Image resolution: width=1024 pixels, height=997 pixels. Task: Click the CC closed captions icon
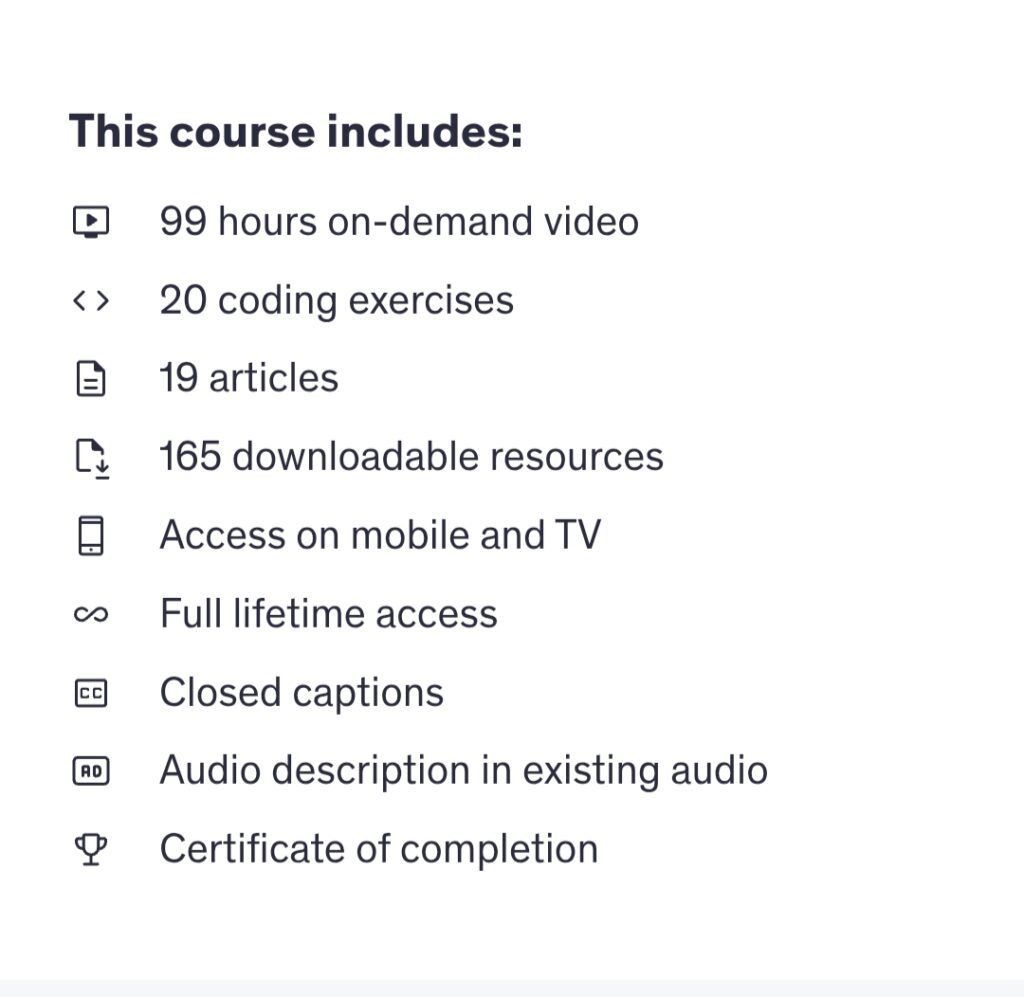pyautogui.click(x=91, y=693)
